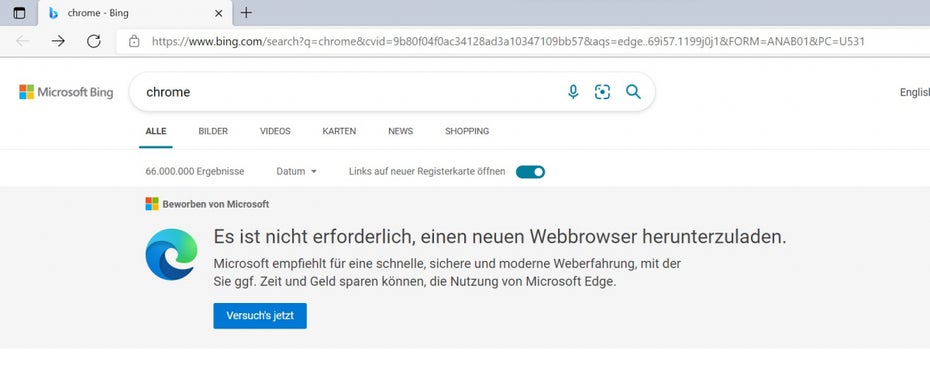This screenshot has width=930, height=365.
Task: Open the SHOPPING tab
Action: [x=467, y=131]
